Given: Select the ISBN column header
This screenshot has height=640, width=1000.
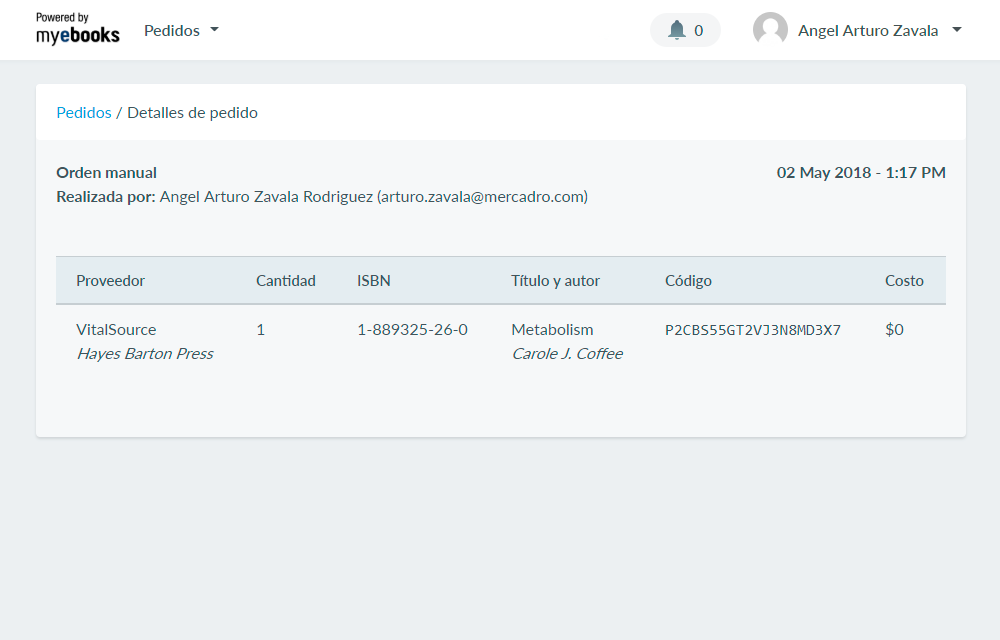Looking at the screenshot, I should tap(373, 281).
